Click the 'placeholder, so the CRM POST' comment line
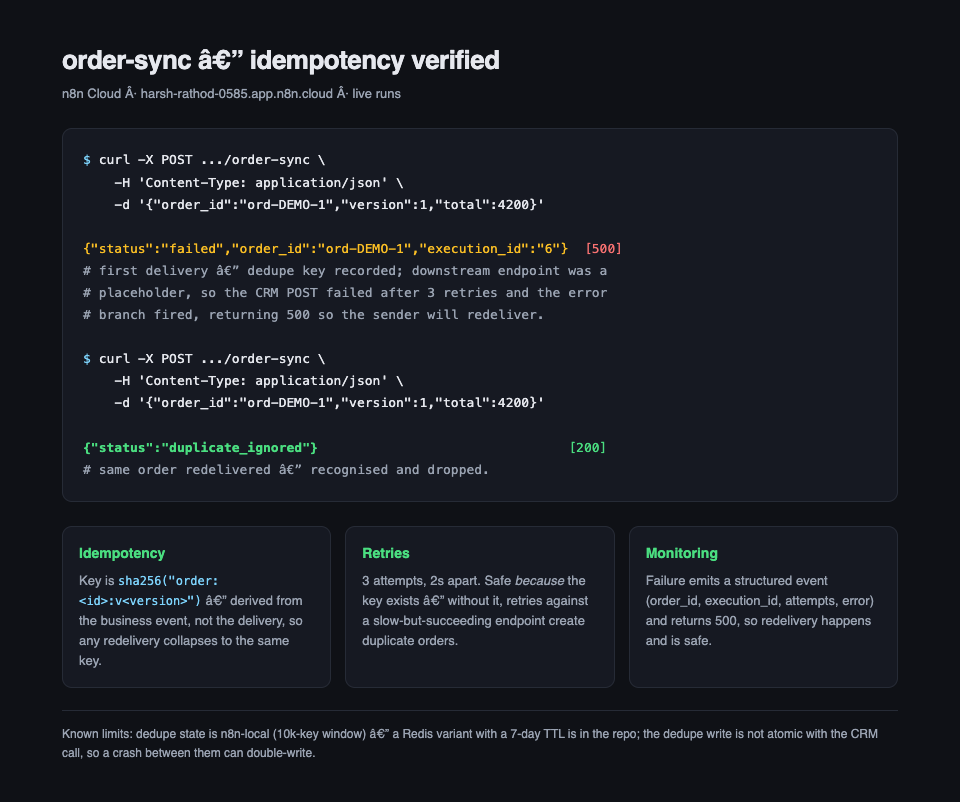This screenshot has height=802, width=960. [x=345, y=293]
